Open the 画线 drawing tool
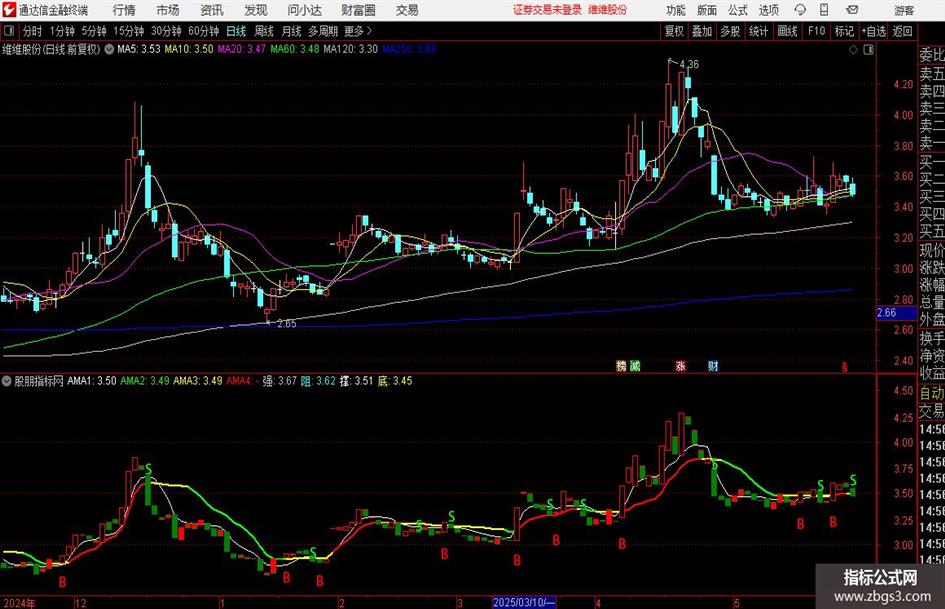945x609 pixels. (x=787, y=31)
